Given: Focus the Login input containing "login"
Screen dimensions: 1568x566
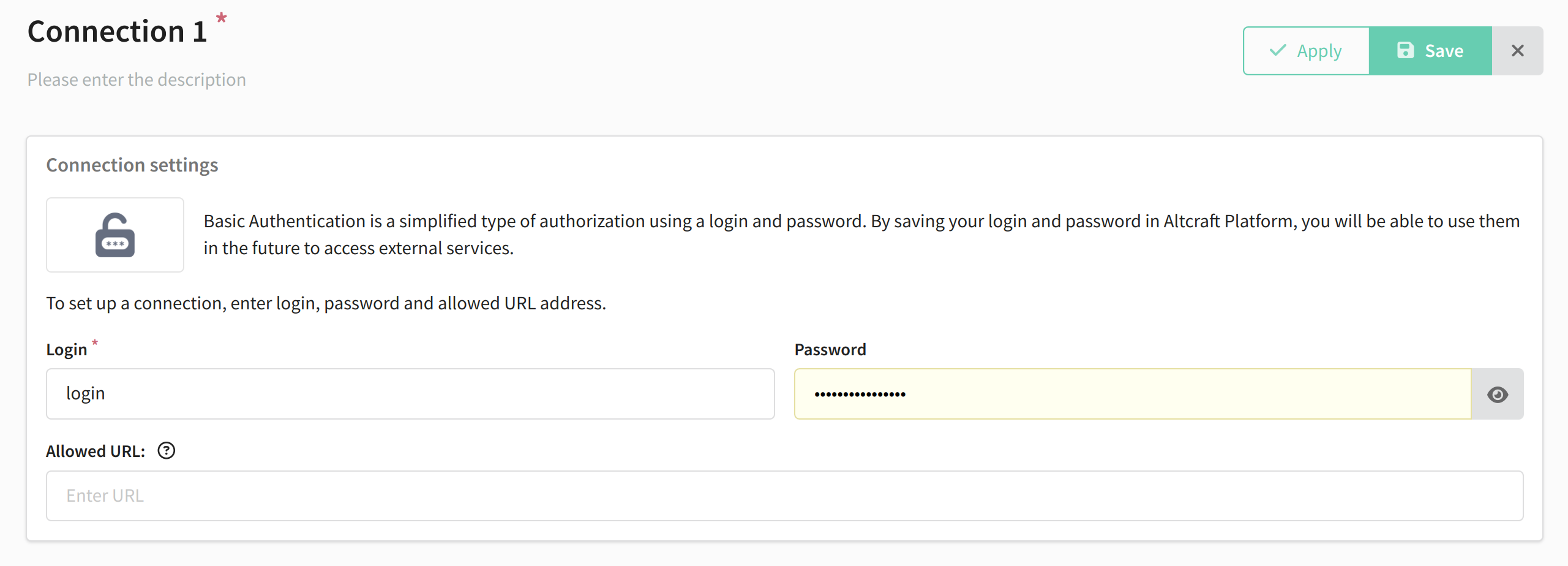Looking at the screenshot, I should click(x=410, y=394).
